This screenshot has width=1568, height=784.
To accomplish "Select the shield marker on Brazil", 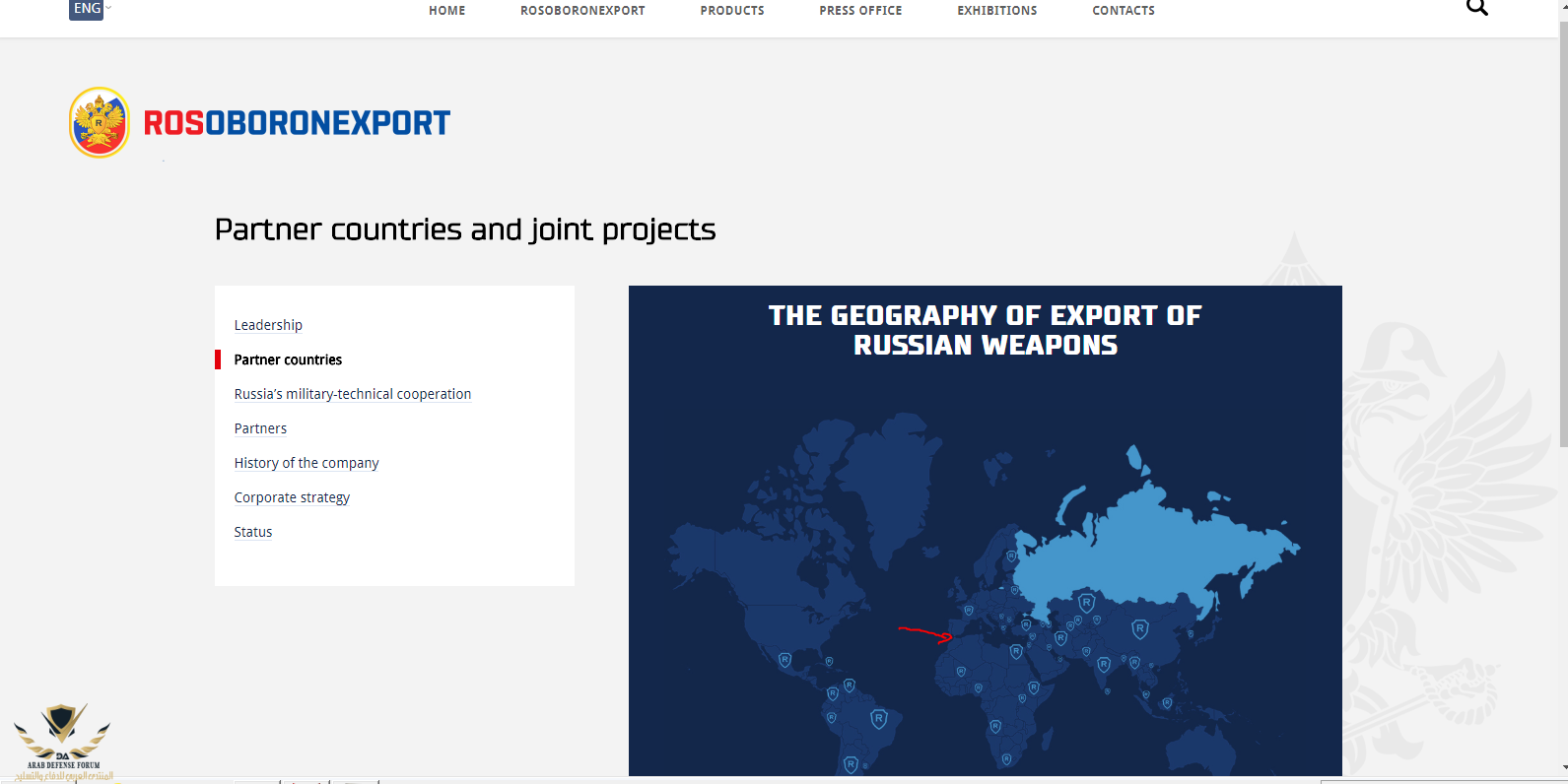I will [x=878, y=719].
